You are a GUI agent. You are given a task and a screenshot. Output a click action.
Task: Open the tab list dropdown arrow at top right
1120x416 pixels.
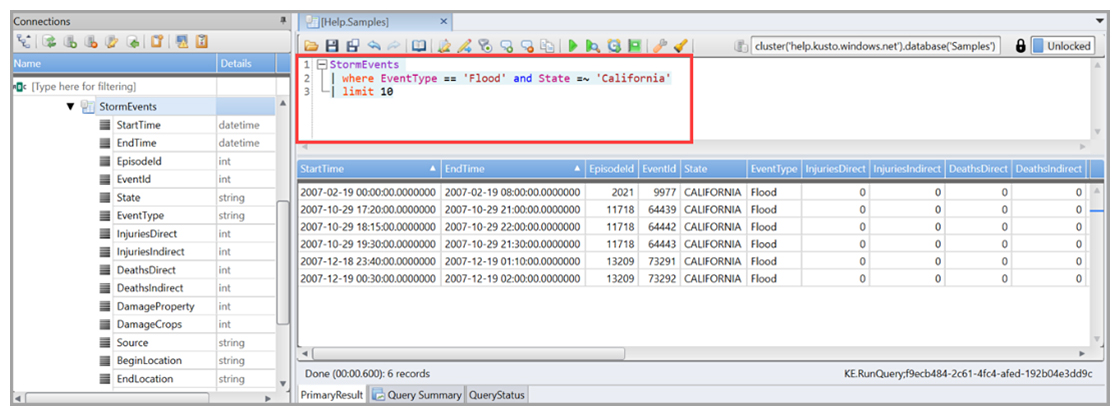click(1099, 21)
